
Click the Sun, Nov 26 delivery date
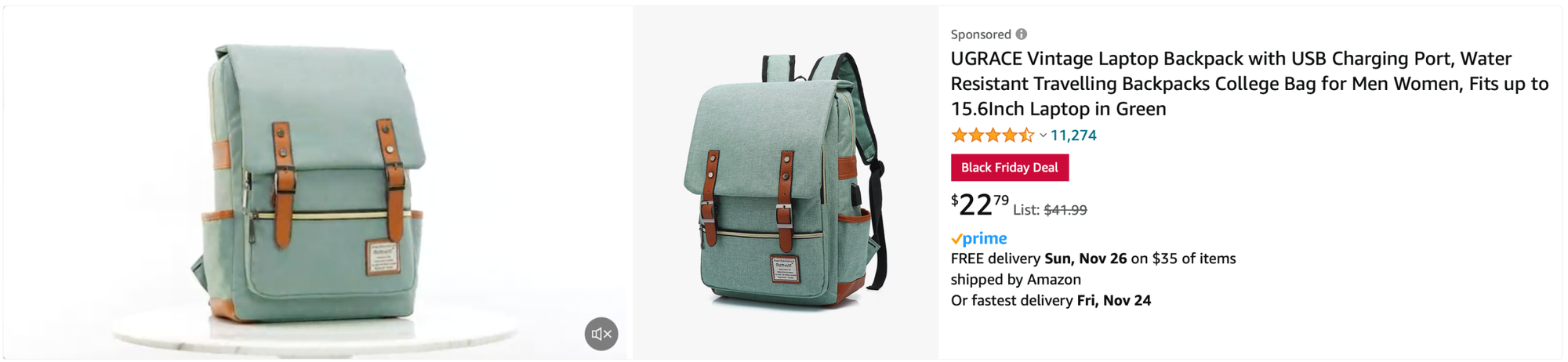[x=1085, y=259]
